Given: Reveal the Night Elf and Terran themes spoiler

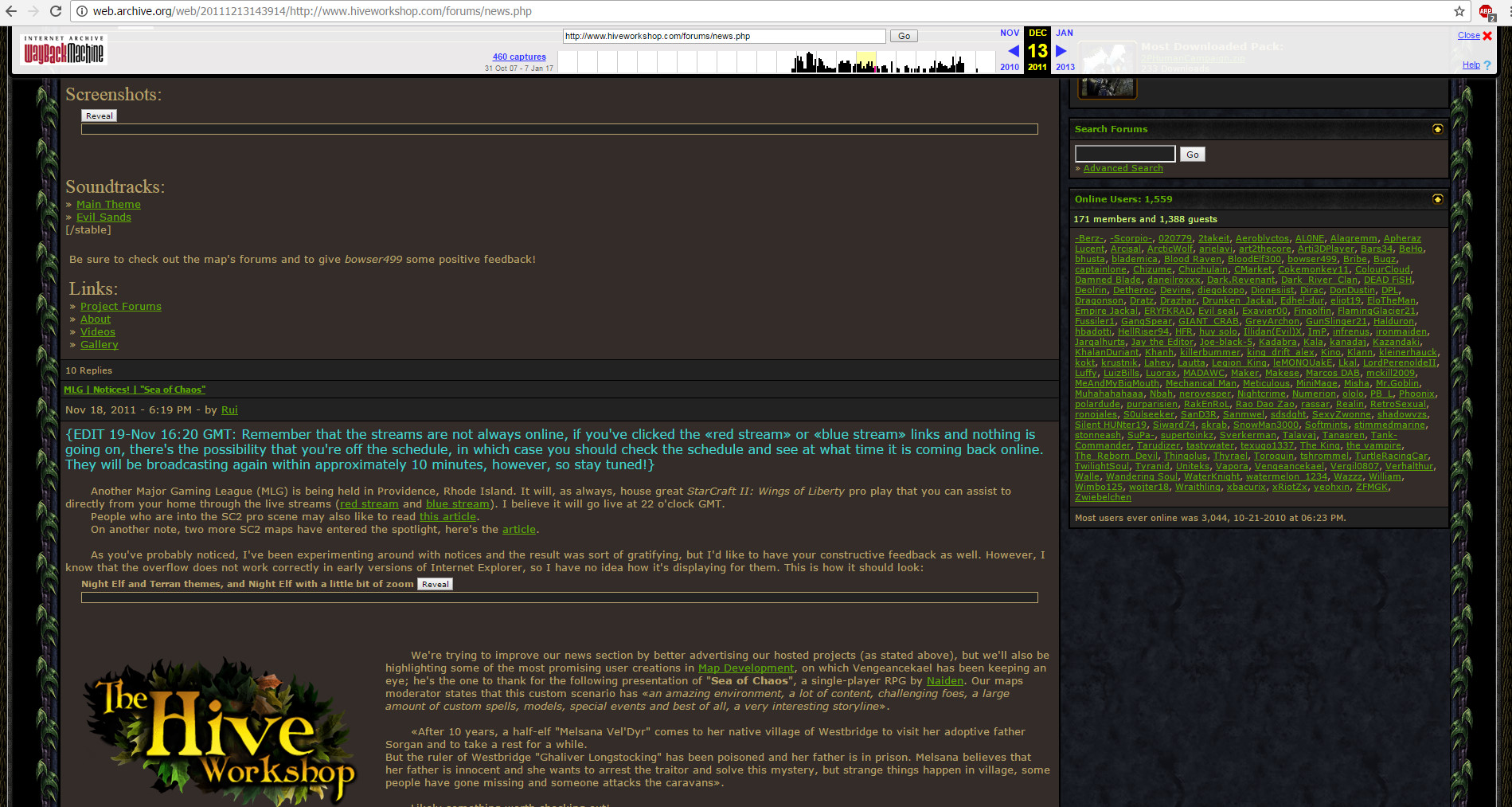Looking at the screenshot, I should point(435,584).
